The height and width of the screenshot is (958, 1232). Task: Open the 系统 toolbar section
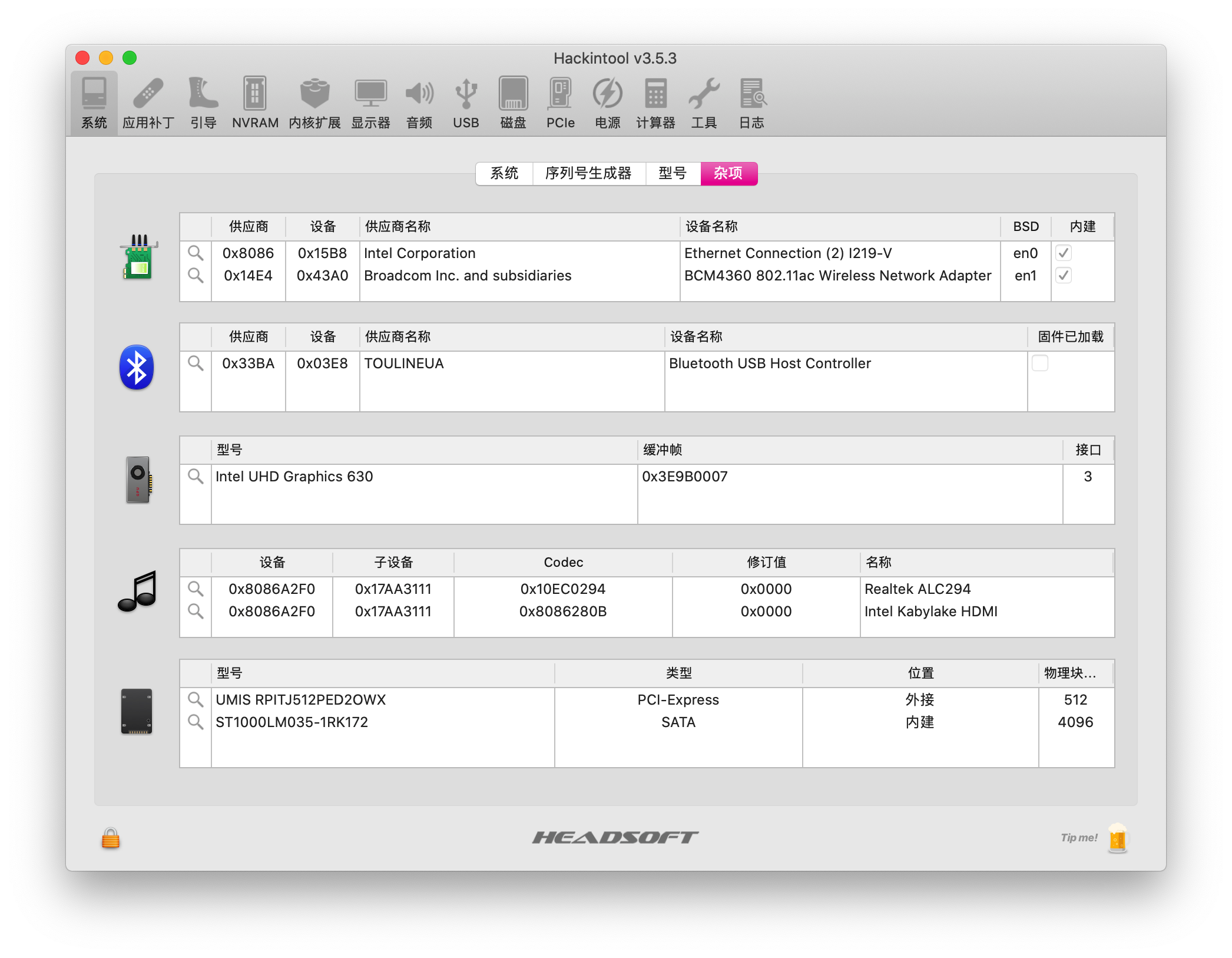(94, 103)
